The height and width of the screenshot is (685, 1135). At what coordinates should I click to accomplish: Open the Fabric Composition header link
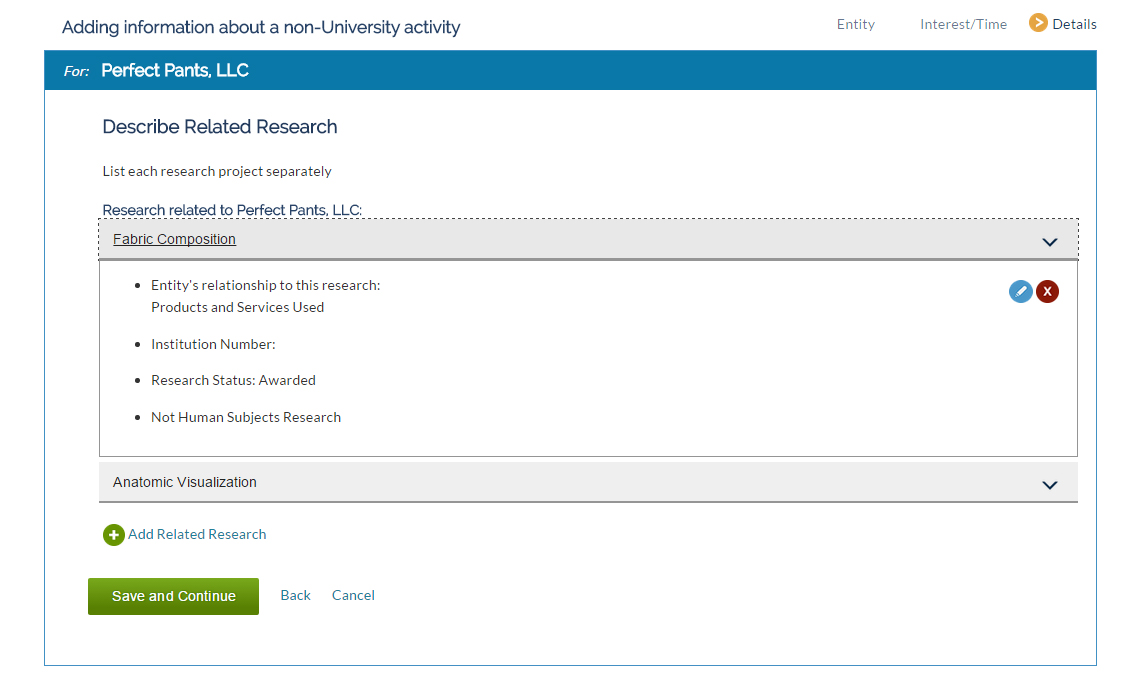click(x=174, y=239)
